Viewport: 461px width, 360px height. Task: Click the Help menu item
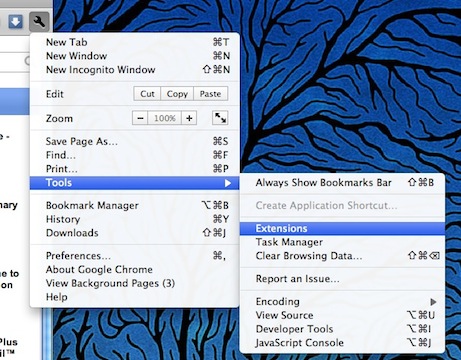coord(135,297)
